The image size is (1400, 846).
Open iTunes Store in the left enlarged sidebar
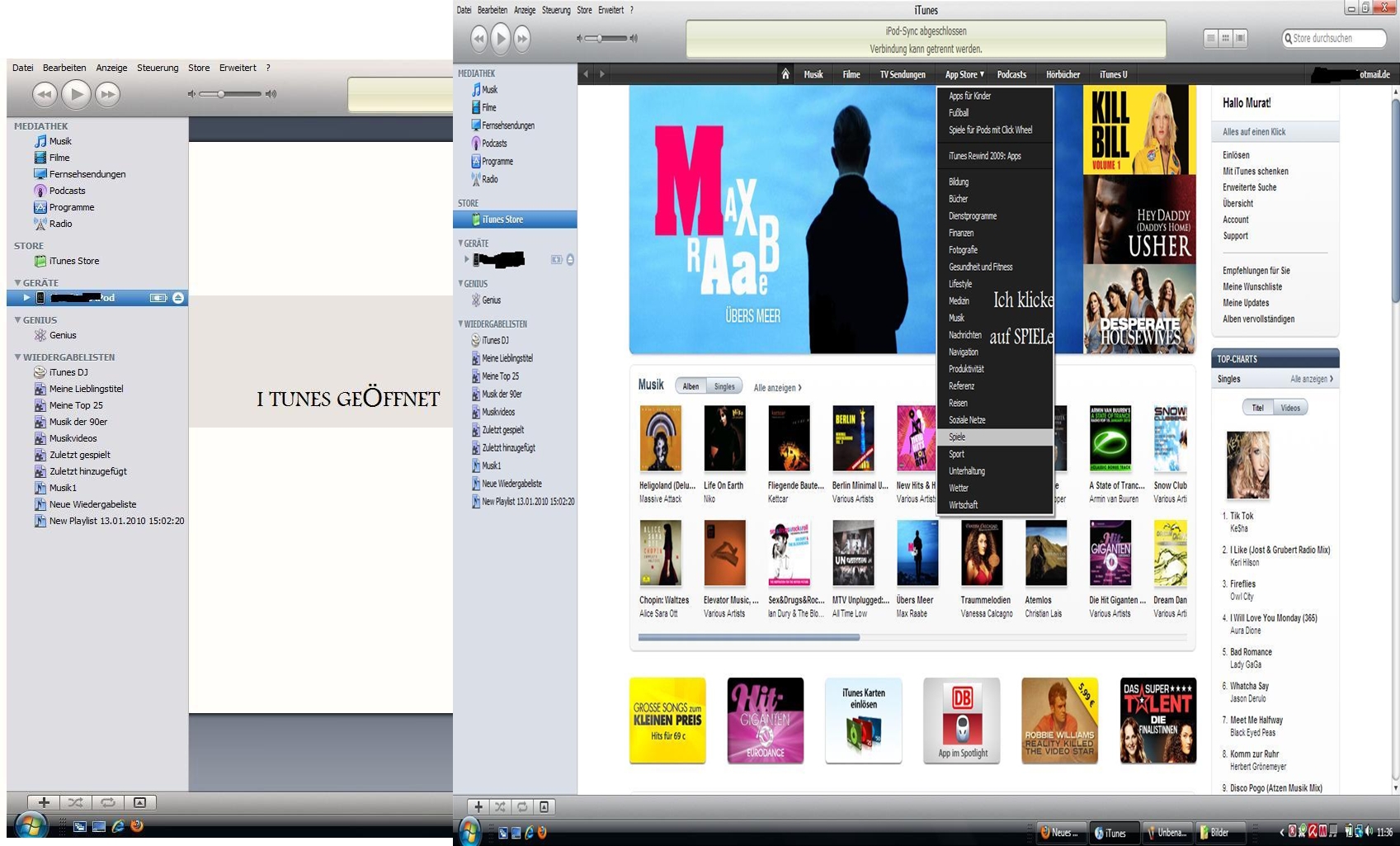[x=74, y=261]
